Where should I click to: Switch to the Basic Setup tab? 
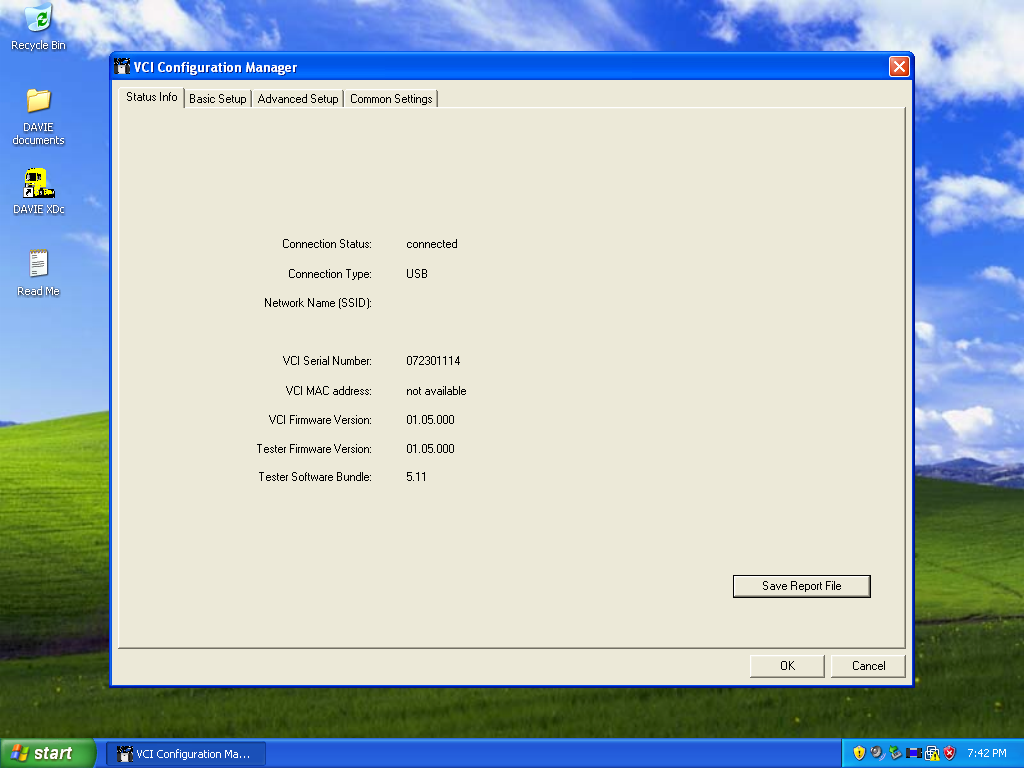217,99
